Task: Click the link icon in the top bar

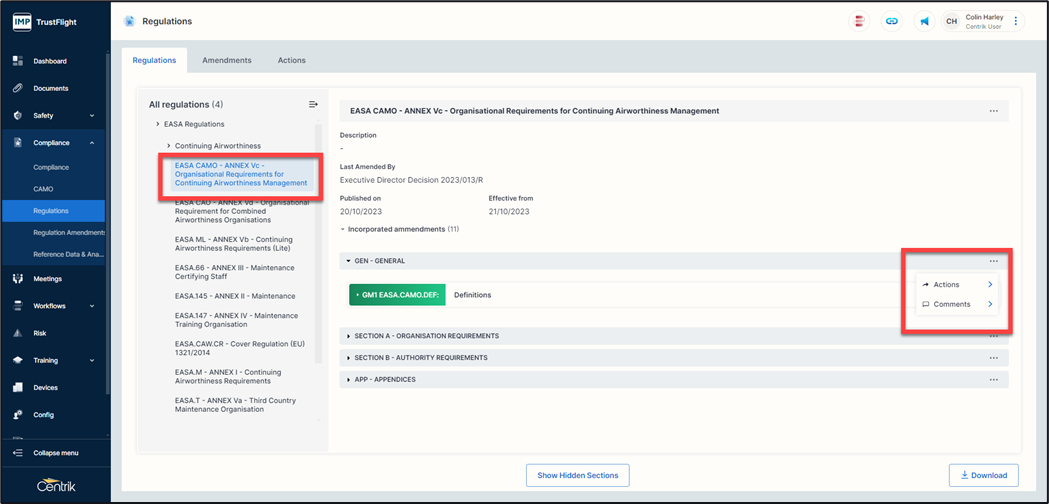Action: [x=891, y=21]
